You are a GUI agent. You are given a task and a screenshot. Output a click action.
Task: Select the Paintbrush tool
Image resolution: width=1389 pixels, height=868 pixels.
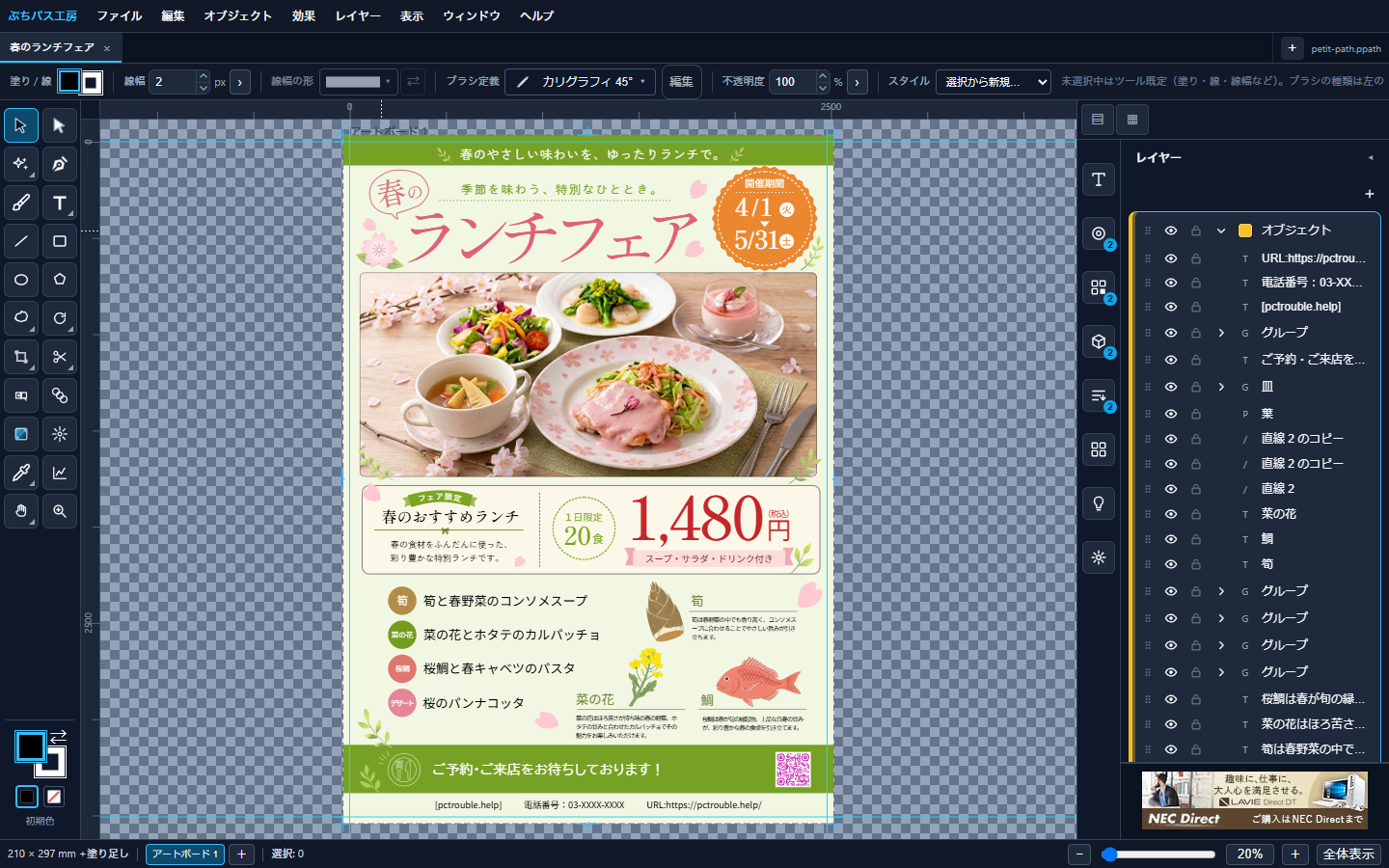[x=21, y=203]
